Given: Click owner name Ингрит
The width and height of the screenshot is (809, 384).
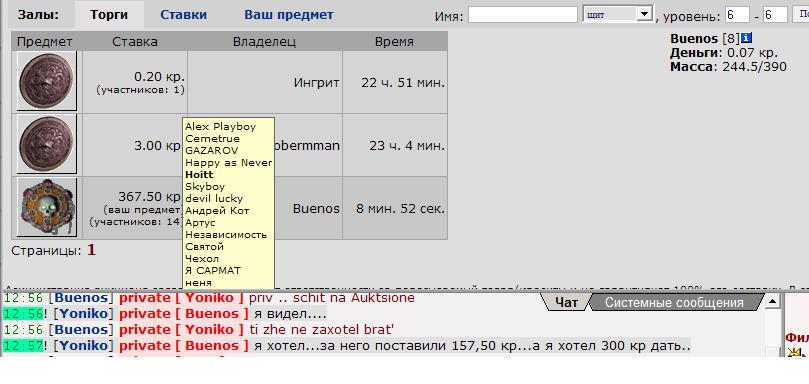Looking at the screenshot, I should (316, 83).
